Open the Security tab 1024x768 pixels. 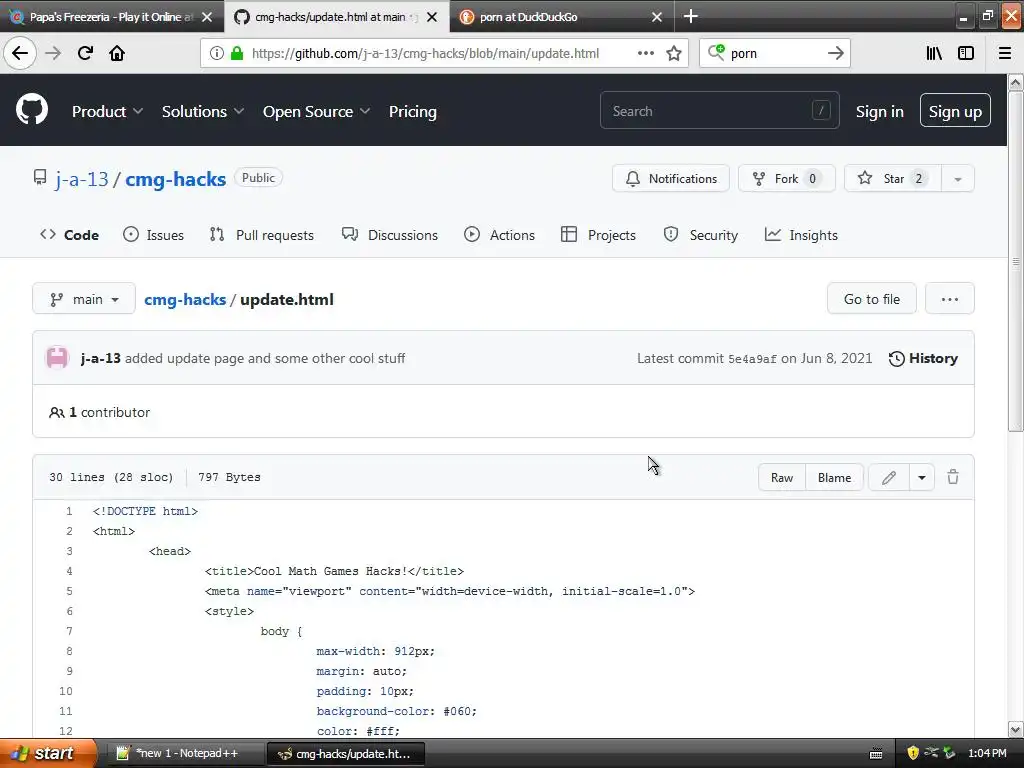click(x=701, y=235)
